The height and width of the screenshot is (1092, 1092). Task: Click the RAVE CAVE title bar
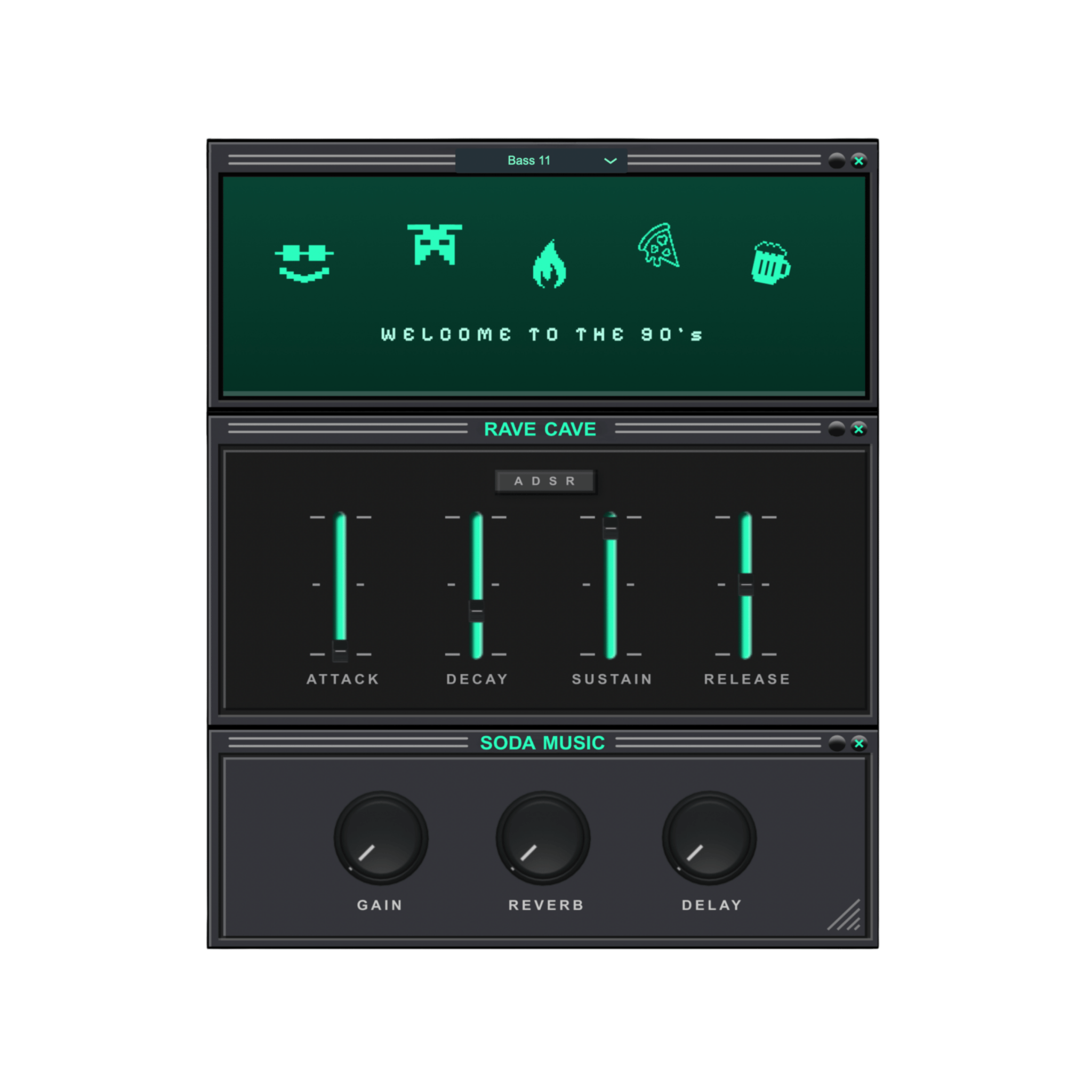tap(540, 429)
